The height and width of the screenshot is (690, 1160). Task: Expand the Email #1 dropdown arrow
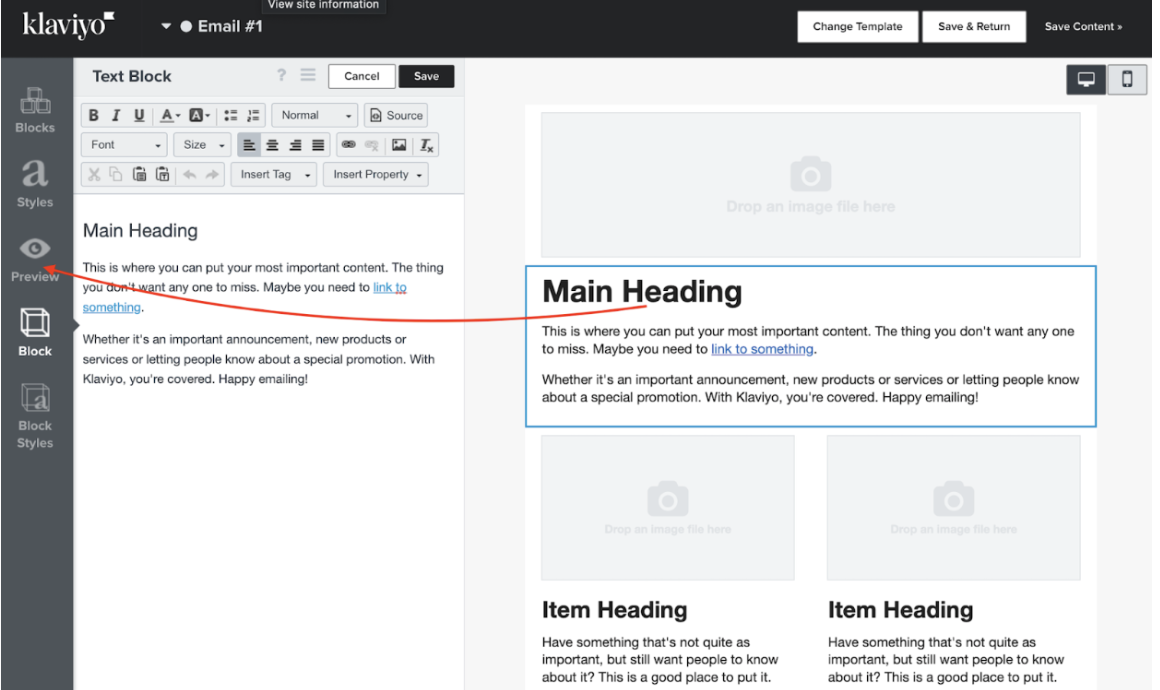click(166, 27)
